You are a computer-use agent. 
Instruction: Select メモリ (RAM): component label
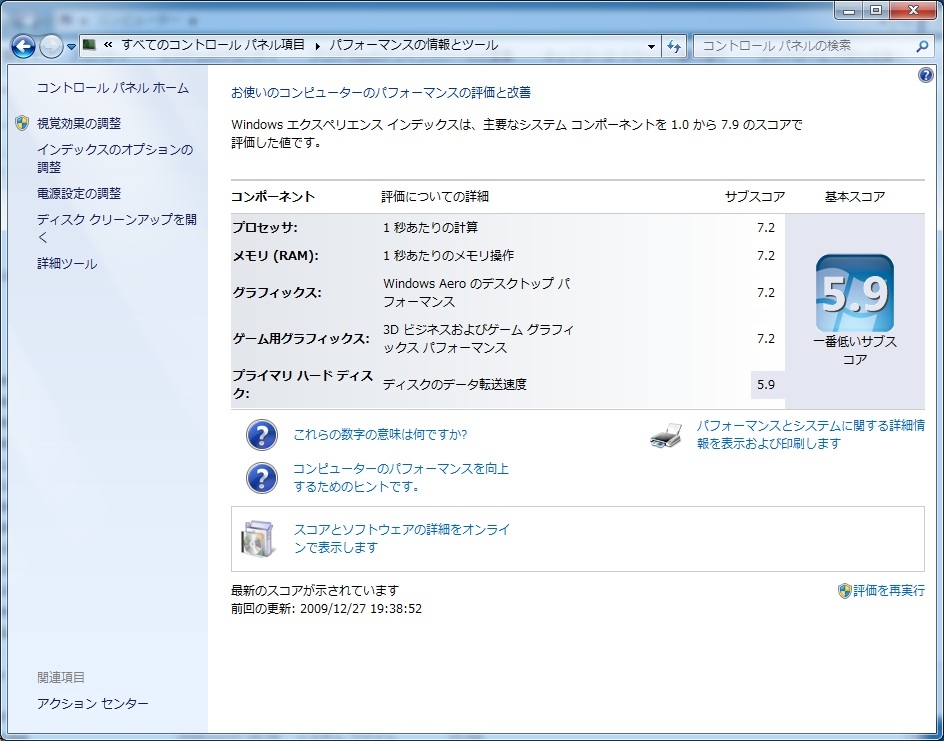tap(275, 256)
